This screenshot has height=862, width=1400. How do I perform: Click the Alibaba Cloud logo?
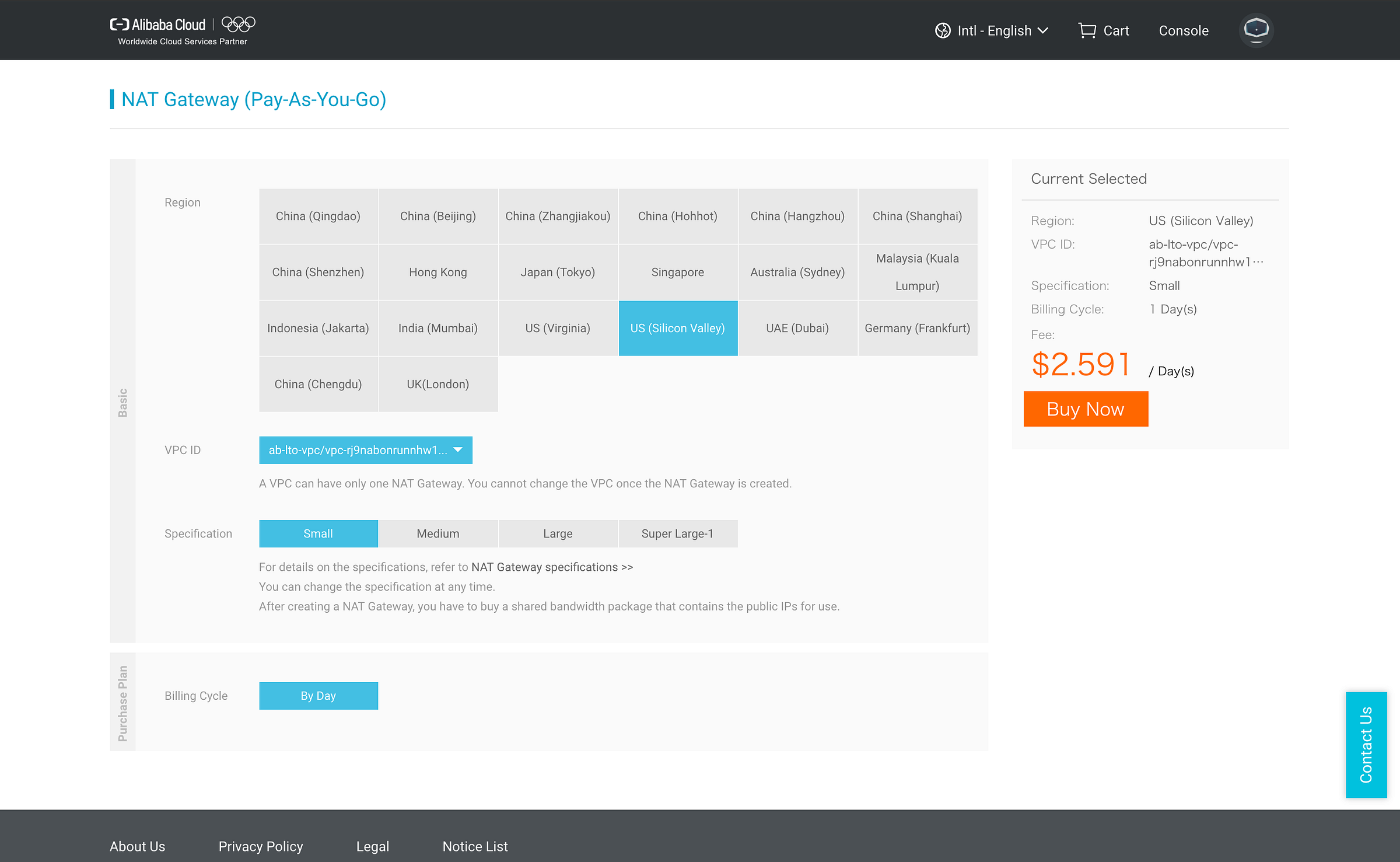(157, 25)
